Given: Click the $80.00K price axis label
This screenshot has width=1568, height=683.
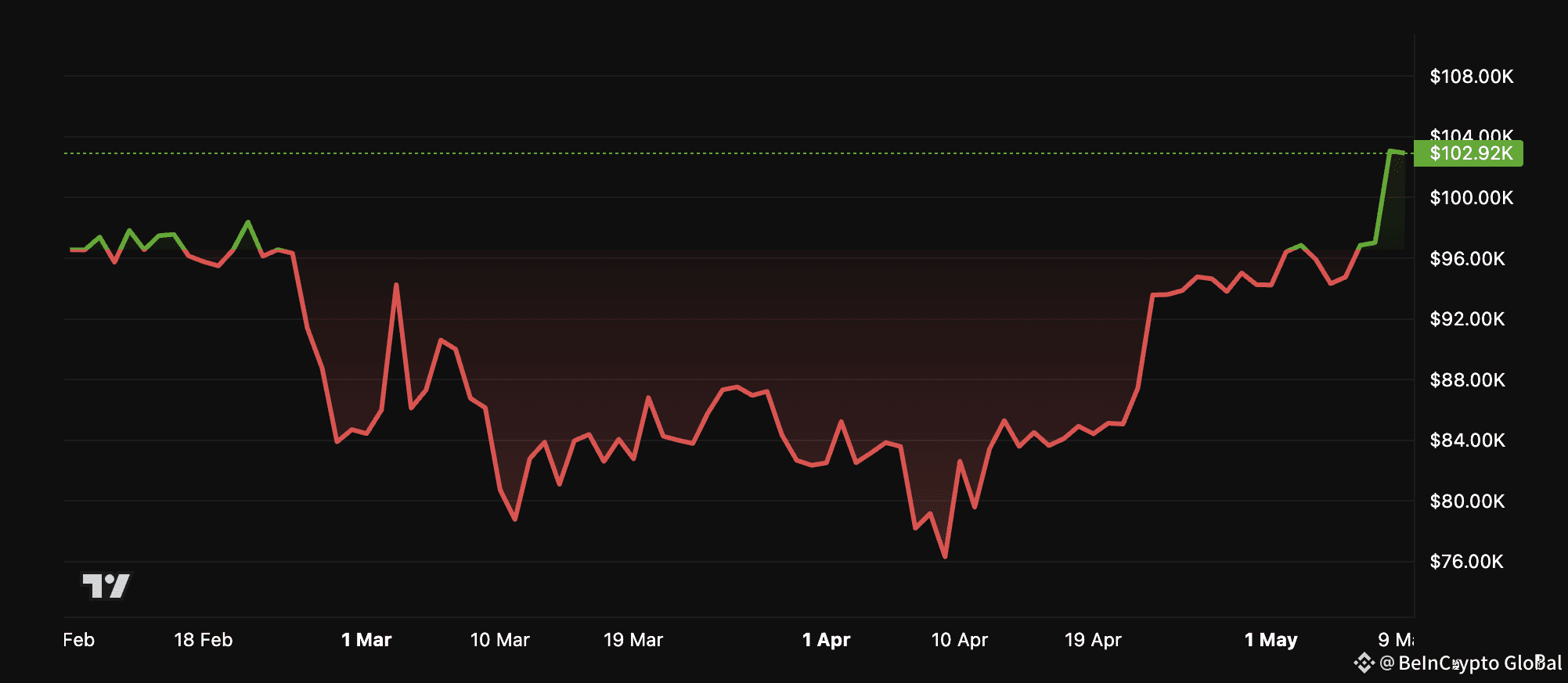Looking at the screenshot, I should [x=1467, y=501].
